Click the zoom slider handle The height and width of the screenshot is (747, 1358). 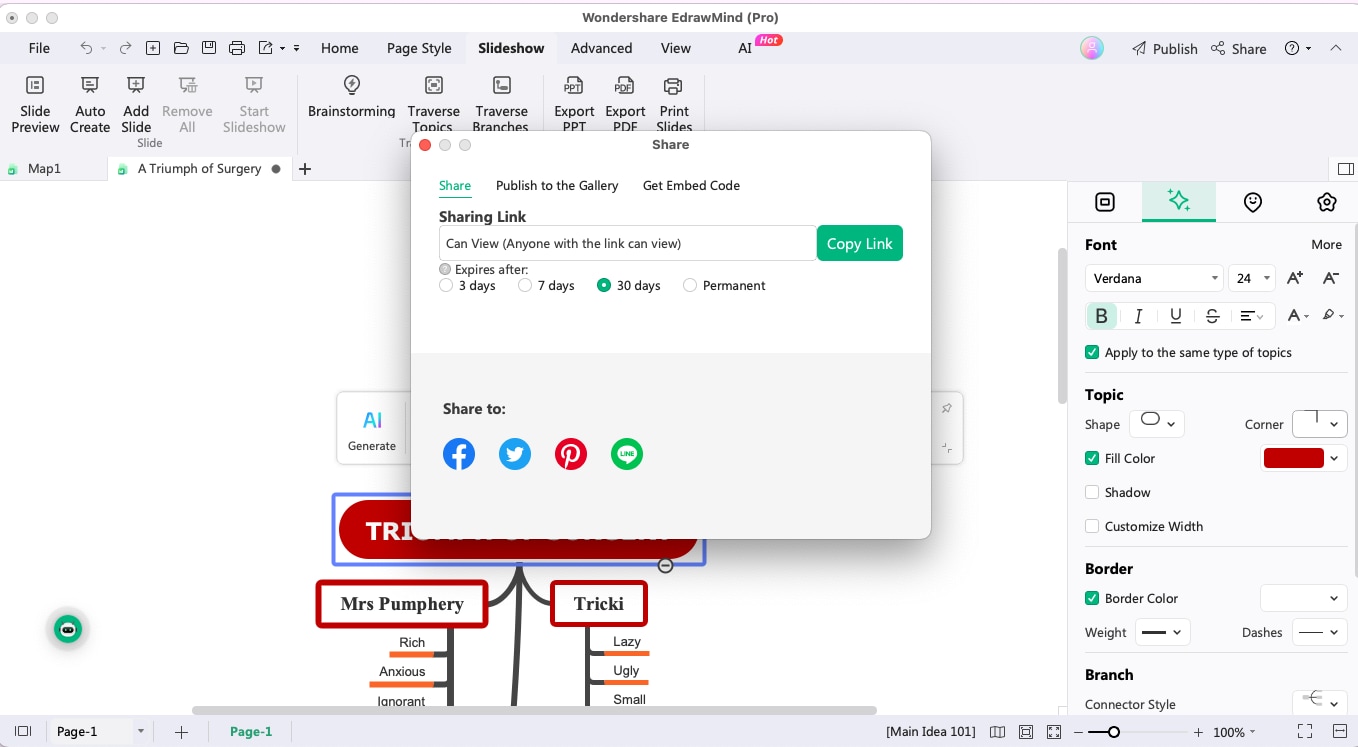[x=1114, y=732]
